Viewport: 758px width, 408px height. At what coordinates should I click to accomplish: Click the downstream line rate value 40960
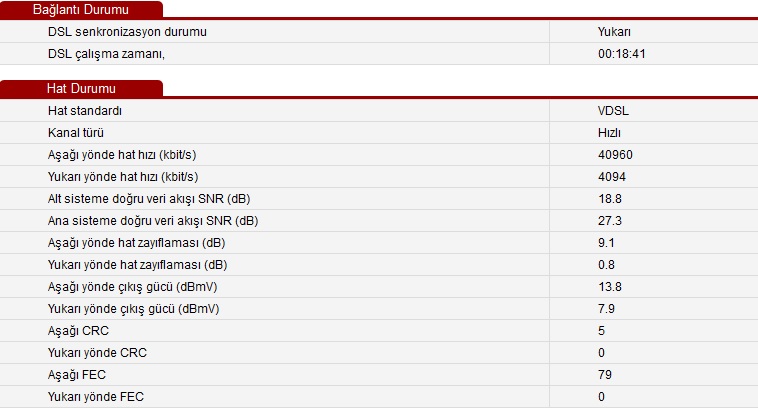point(615,155)
